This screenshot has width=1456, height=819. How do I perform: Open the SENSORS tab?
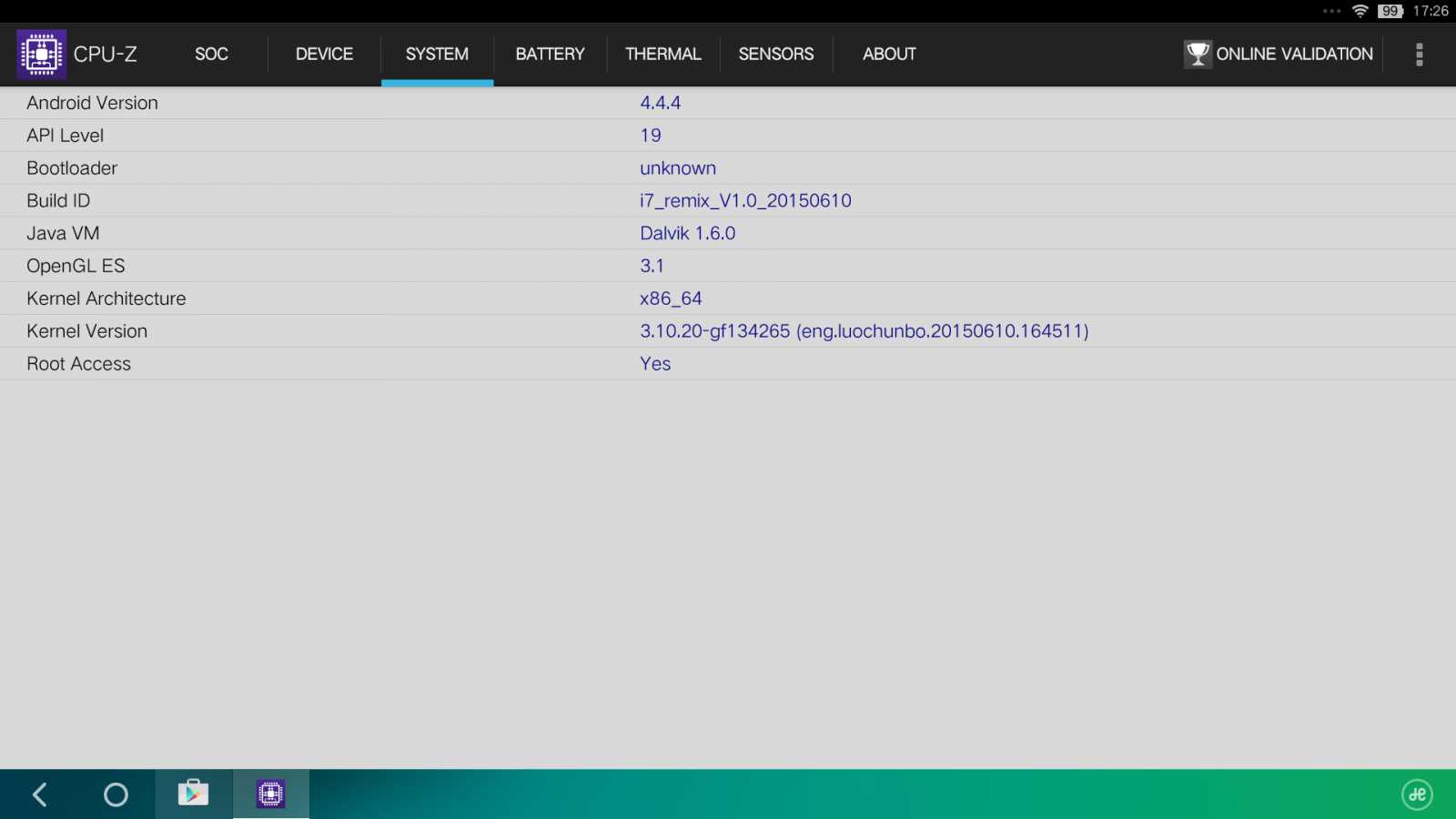coord(776,54)
